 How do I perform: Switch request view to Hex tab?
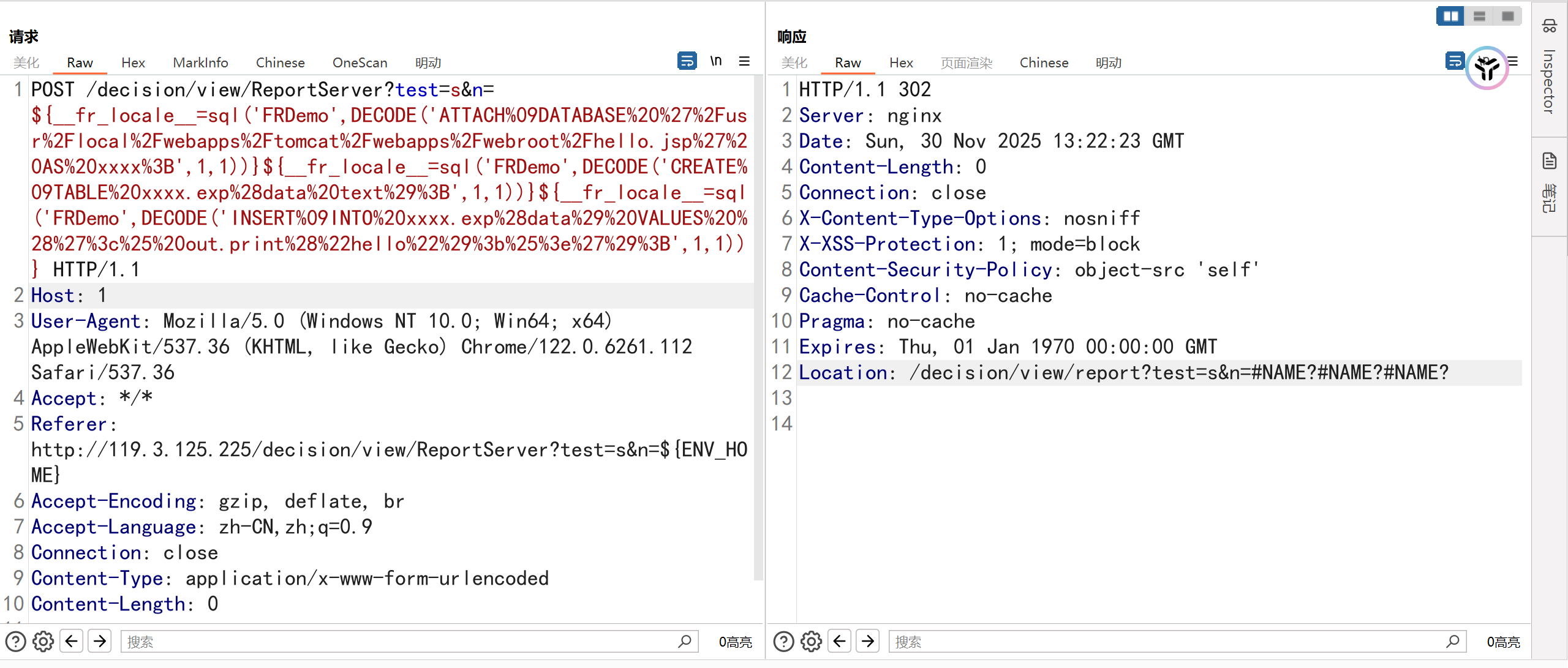[133, 62]
